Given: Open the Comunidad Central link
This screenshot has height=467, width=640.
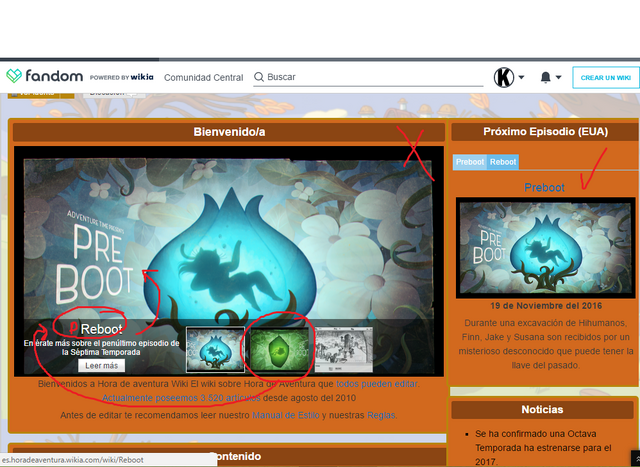Looking at the screenshot, I should pyautogui.click(x=203, y=78).
